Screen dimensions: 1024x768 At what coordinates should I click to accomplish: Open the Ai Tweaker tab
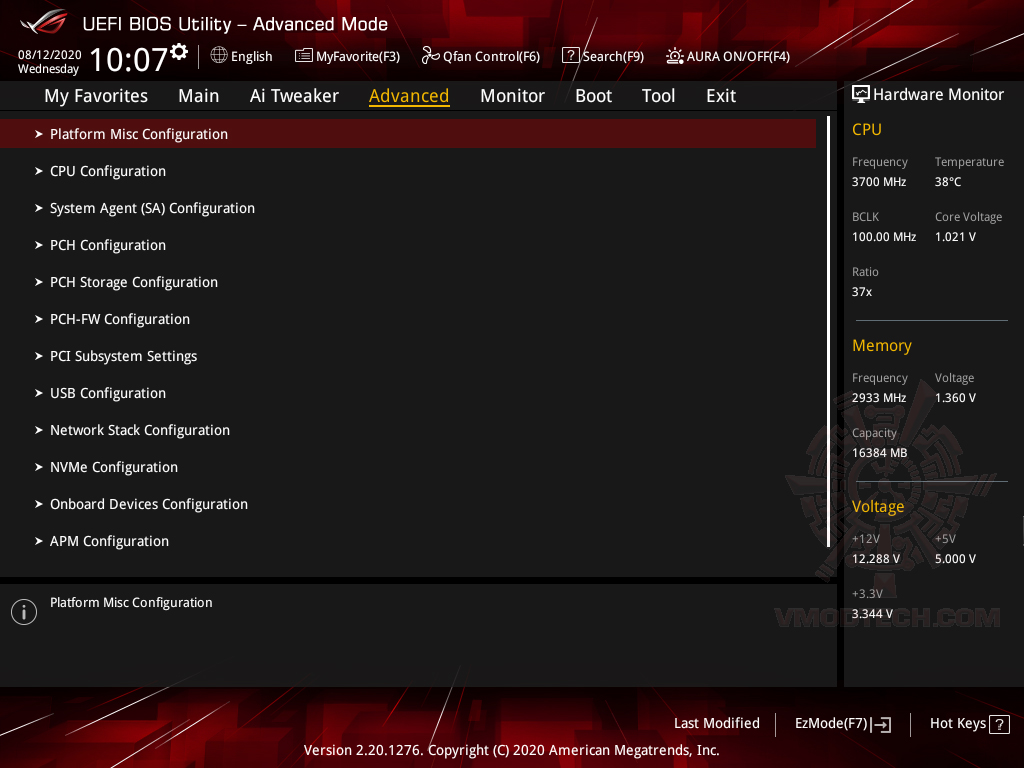(x=294, y=96)
